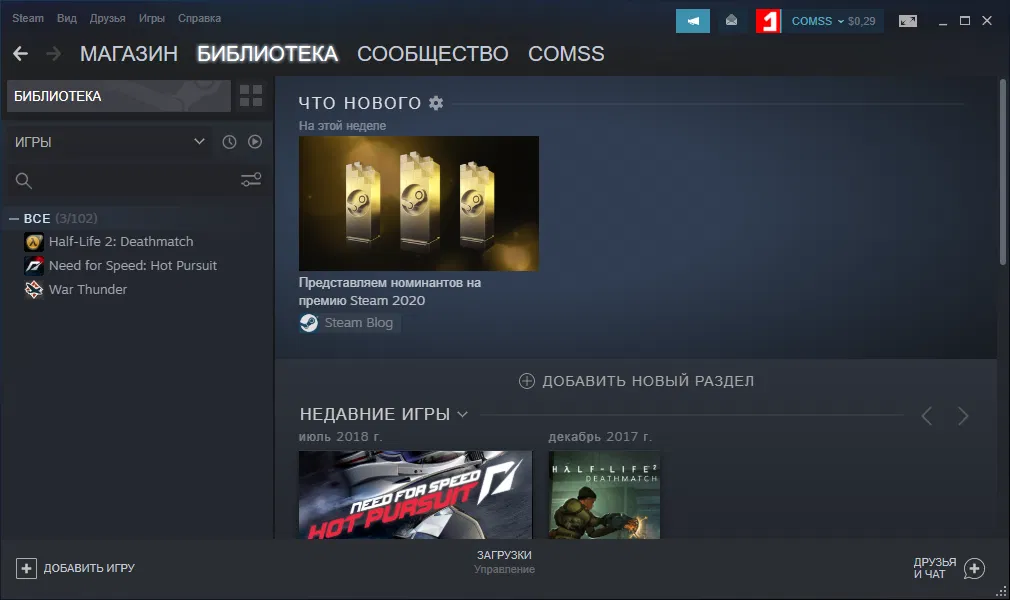Click Half-Life 2: Deathmatch game icon
This screenshot has width=1010, height=600.
pos(33,242)
